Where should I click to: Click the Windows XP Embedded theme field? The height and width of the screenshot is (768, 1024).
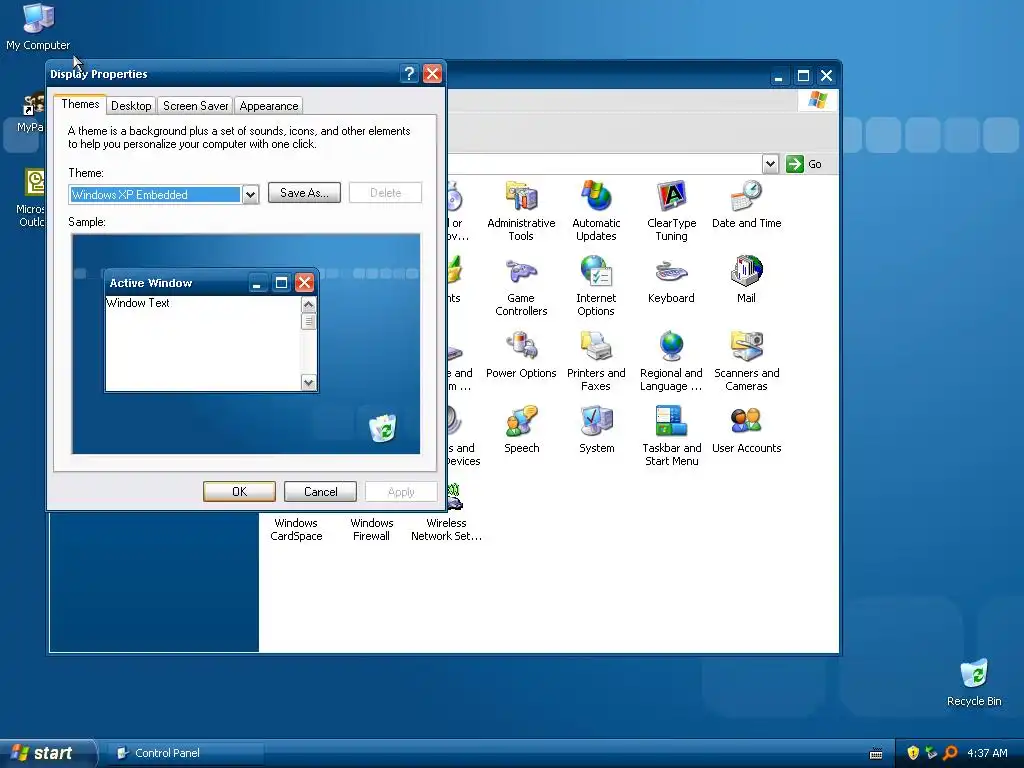pos(155,195)
